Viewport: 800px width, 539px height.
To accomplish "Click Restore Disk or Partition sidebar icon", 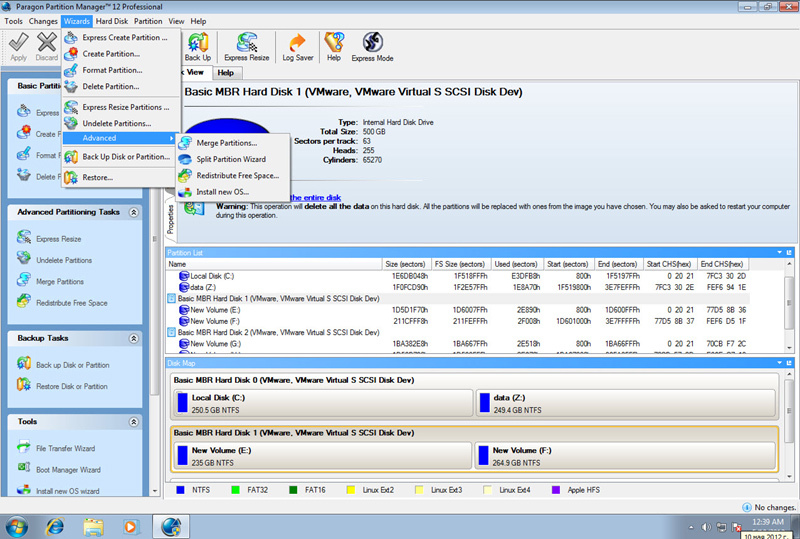I will [23, 385].
